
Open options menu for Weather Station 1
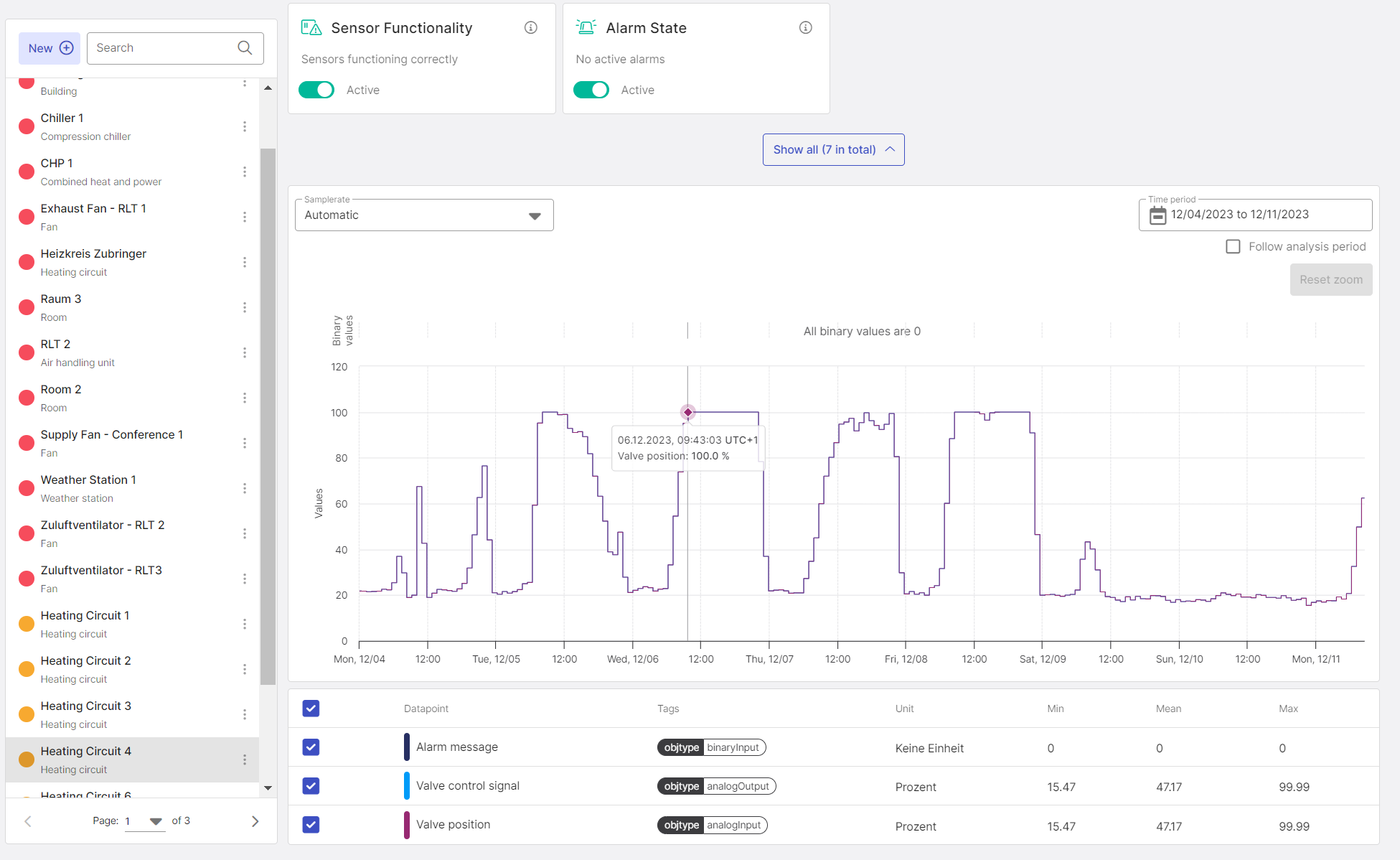(x=245, y=488)
